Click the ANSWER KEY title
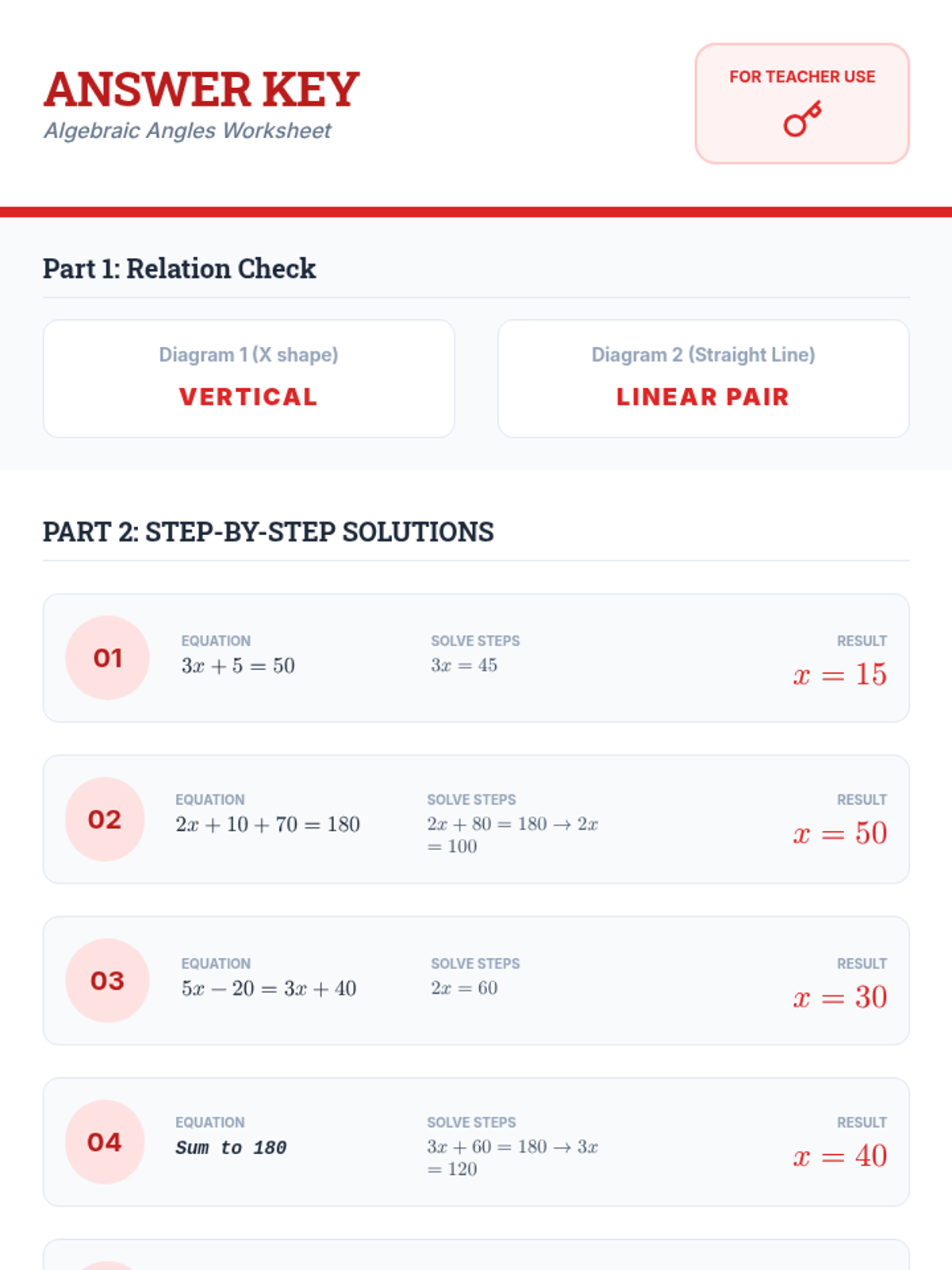 pyautogui.click(x=202, y=89)
